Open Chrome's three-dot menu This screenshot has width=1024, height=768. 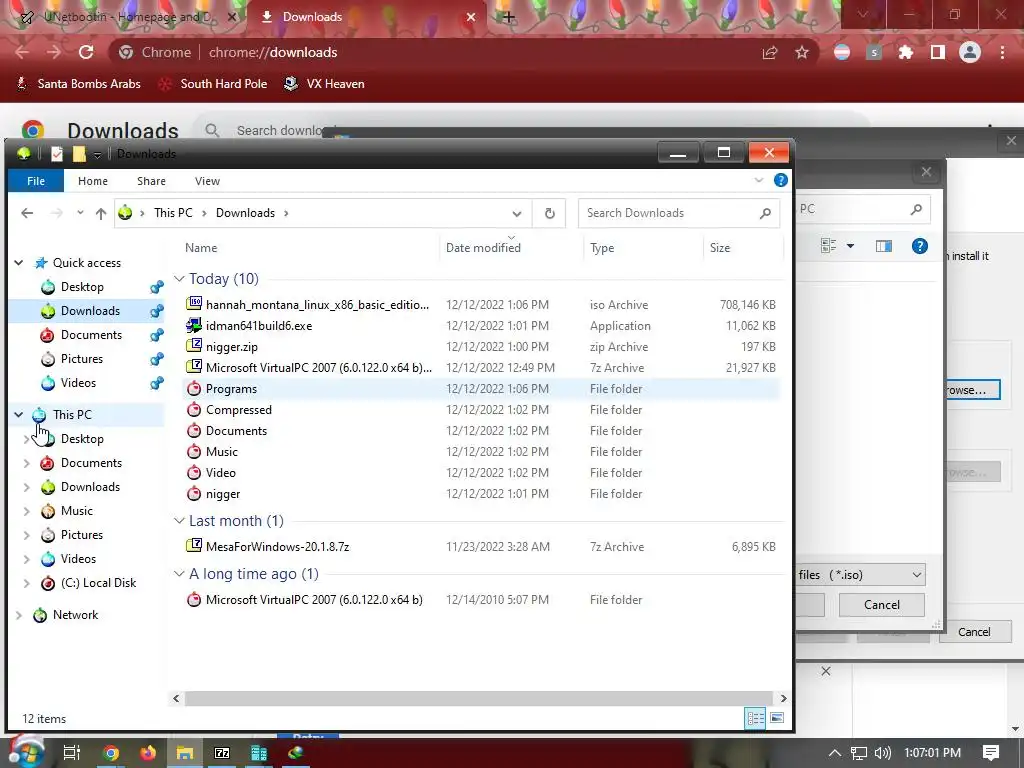coord(1002,52)
